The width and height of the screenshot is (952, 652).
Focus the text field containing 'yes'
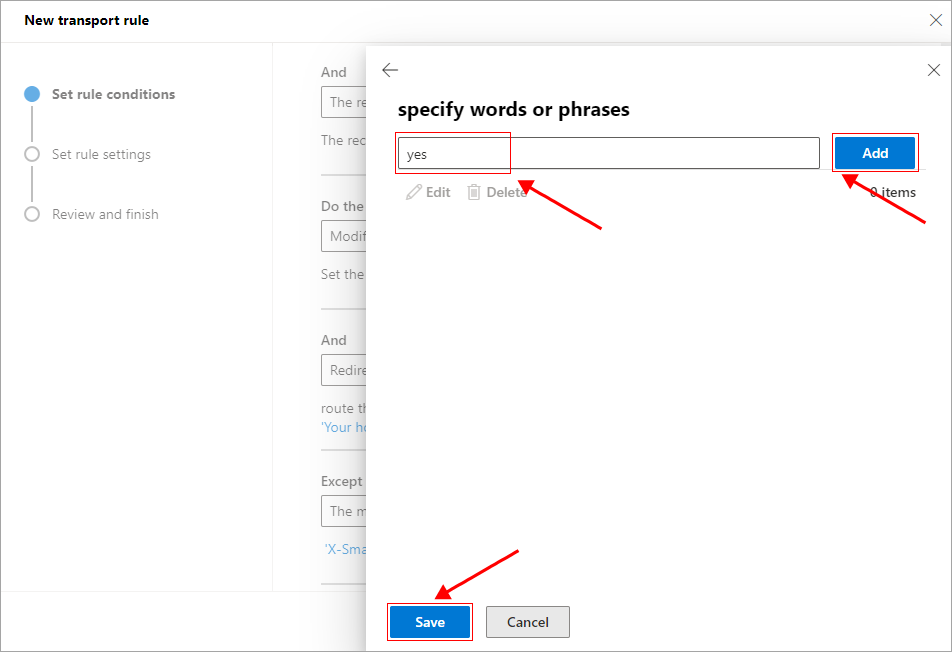[608, 154]
